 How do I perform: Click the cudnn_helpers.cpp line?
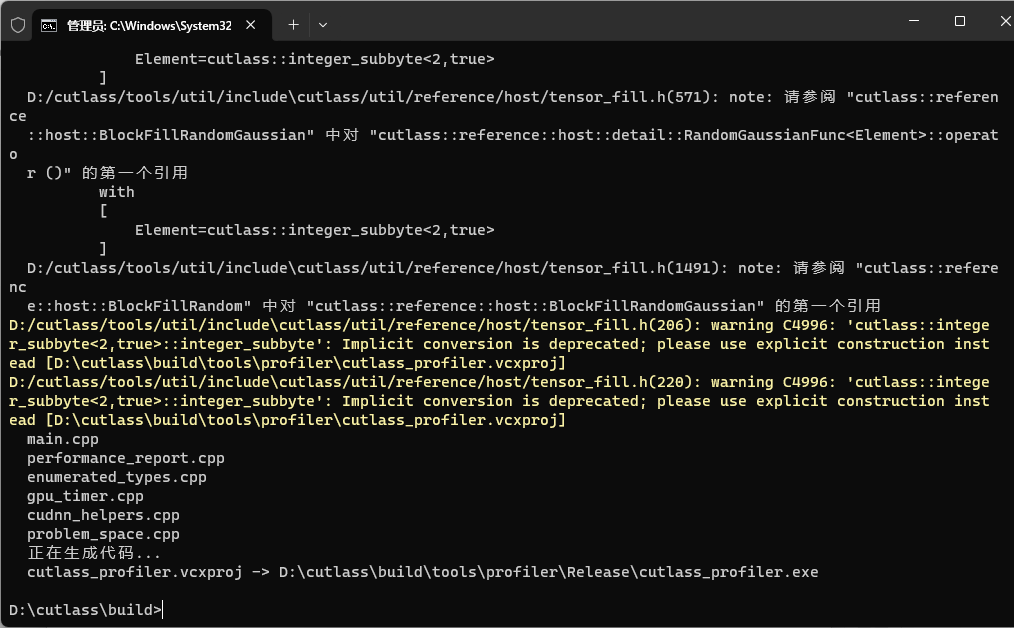click(x=103, y=515)
